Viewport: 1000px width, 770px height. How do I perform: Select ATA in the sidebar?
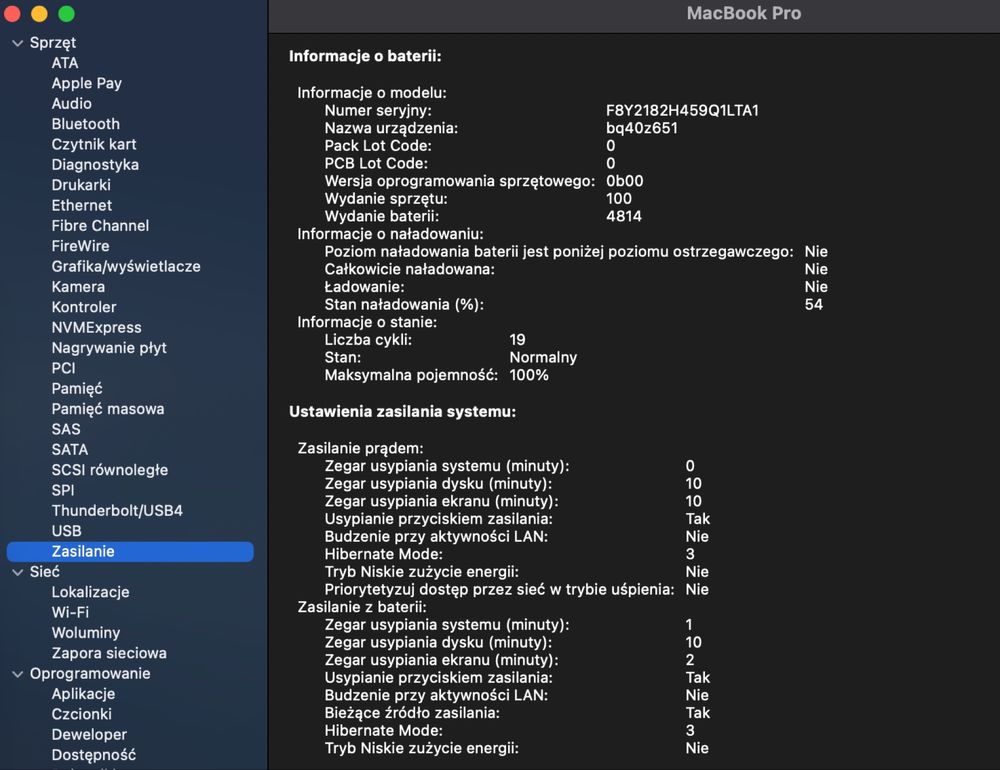click(65, 63)
